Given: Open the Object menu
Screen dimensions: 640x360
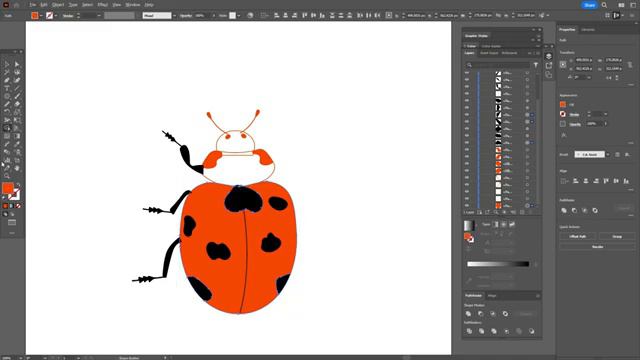Looking at the screenshot, I should pyautogui.click(x=58, y=5).
